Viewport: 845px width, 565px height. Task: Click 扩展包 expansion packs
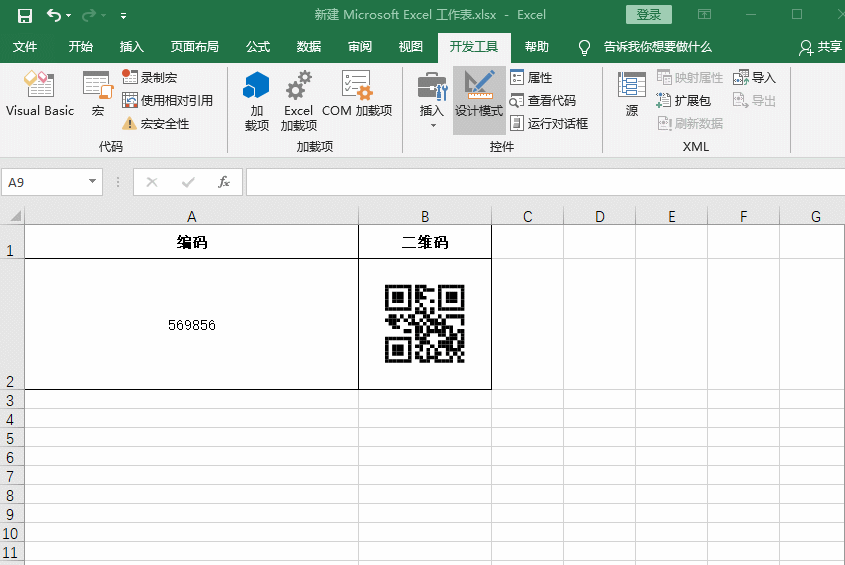point(683,100)
